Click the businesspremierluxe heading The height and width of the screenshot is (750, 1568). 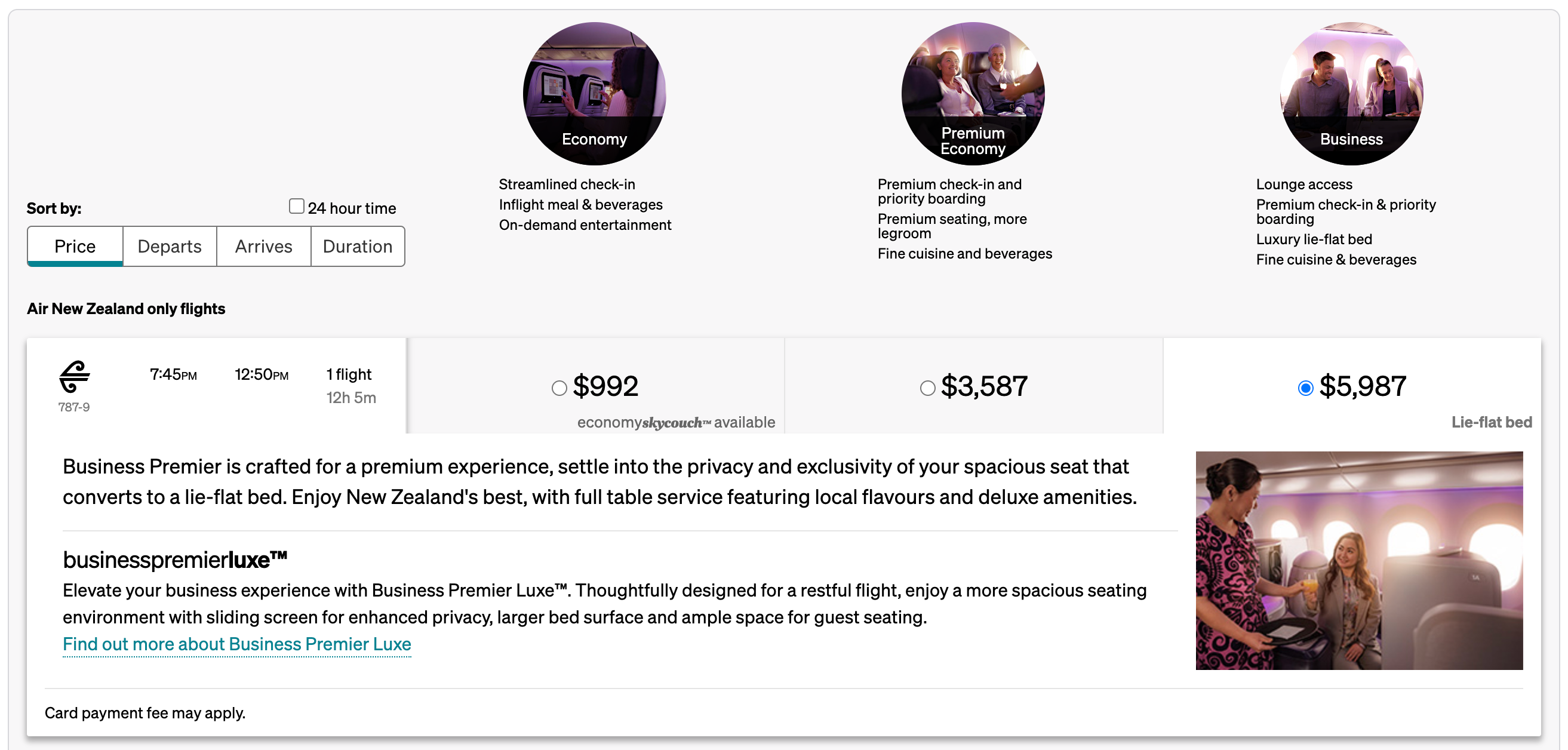[176, 559]
